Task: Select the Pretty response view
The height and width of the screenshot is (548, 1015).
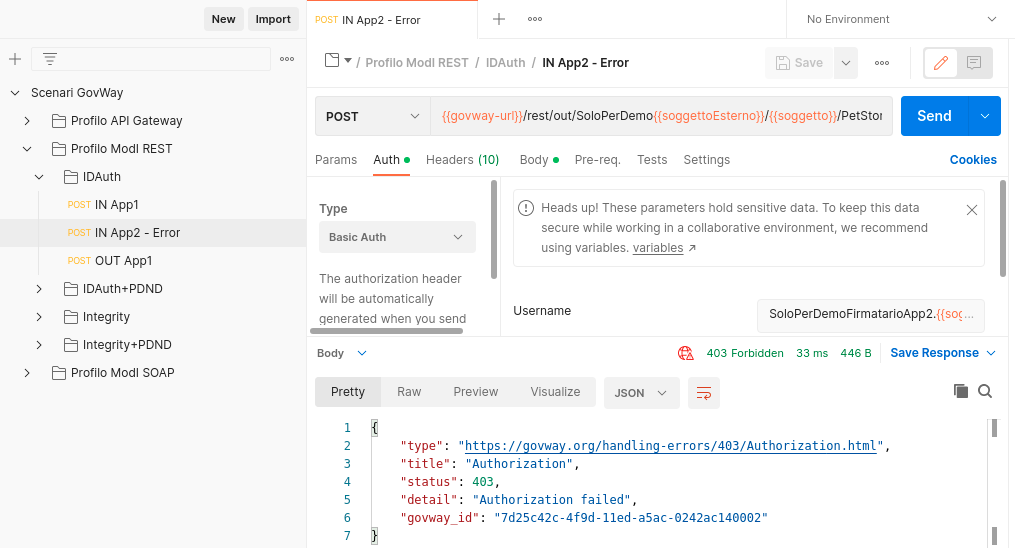Action: click(348, 392)
